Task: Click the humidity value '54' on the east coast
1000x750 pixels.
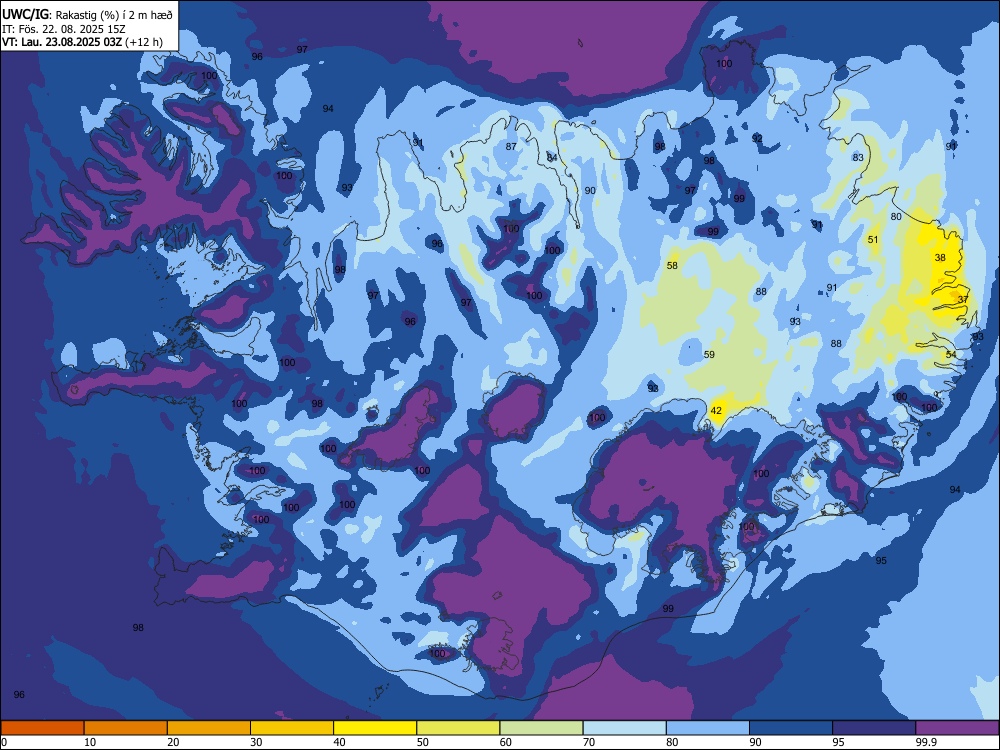Action: tap(951, 355)
